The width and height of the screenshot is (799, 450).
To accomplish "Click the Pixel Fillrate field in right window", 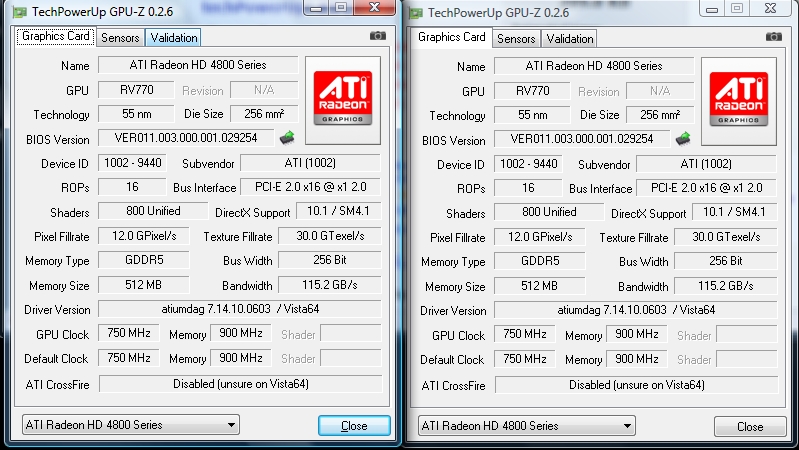I will pyautogui.click(x=540, y=236).
